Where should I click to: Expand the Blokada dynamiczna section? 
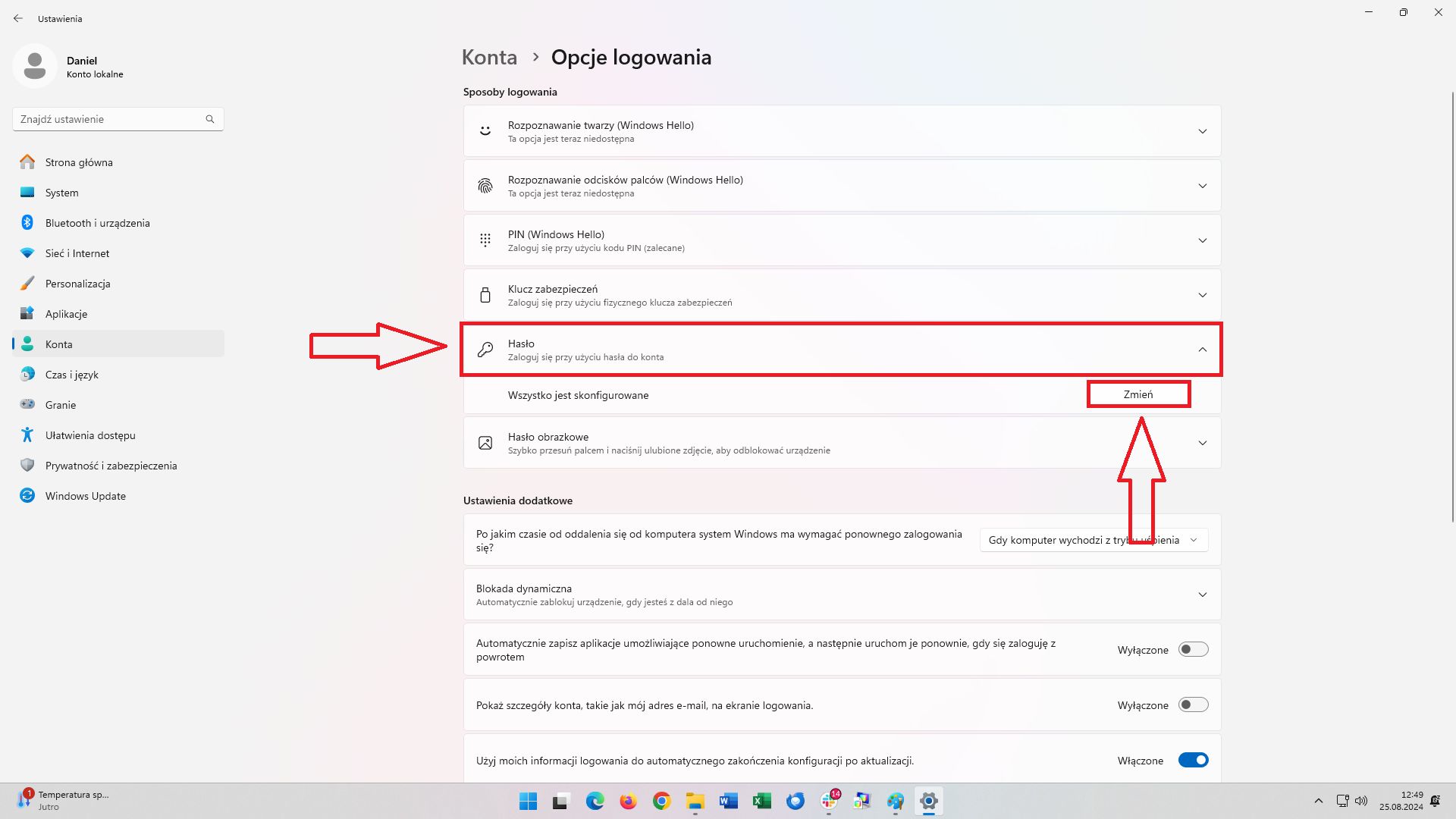point(1202,595)
